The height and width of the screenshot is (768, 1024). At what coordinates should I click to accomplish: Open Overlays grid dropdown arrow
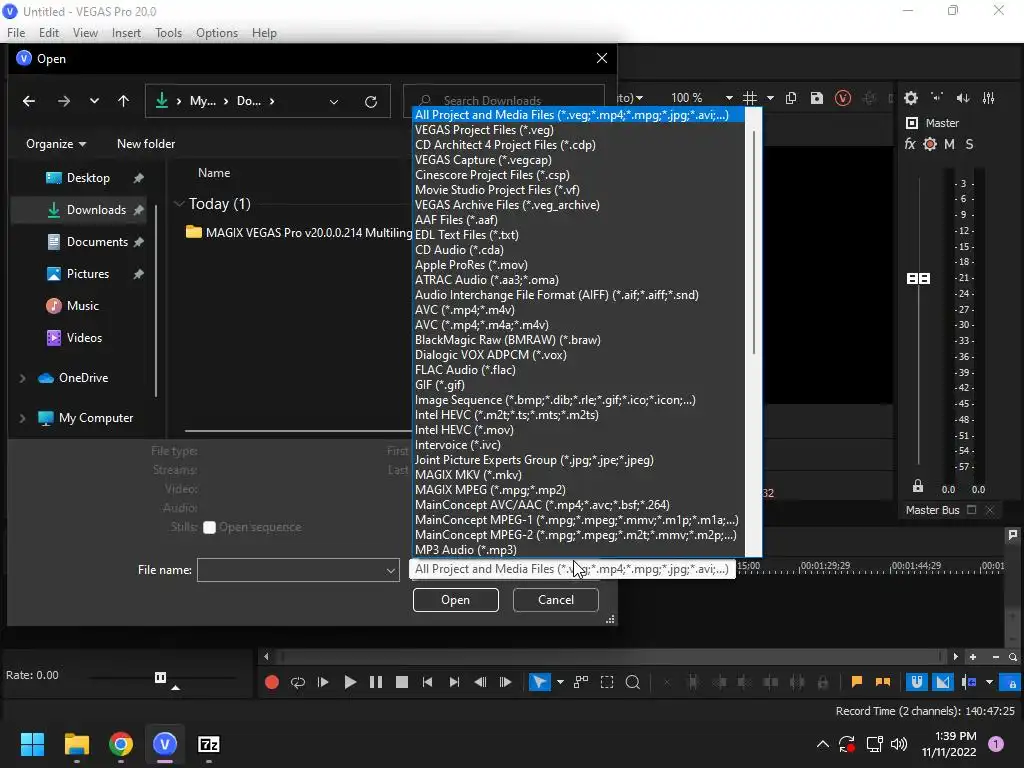[771, 98]
